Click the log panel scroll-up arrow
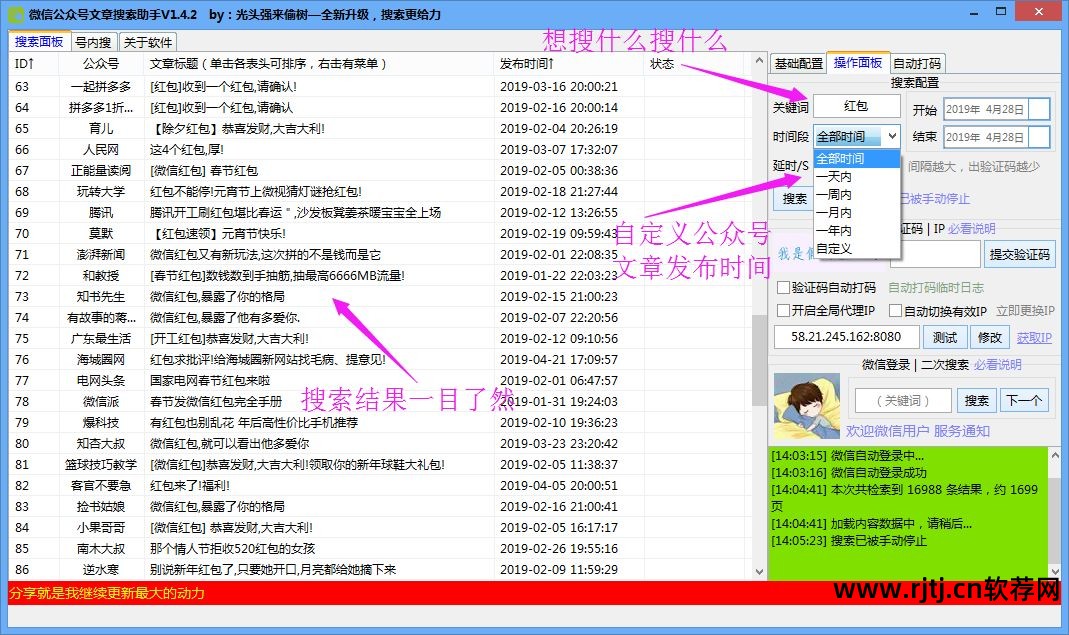The height and width of the screenshot is (635, 1069). (x=1055, y=455)
